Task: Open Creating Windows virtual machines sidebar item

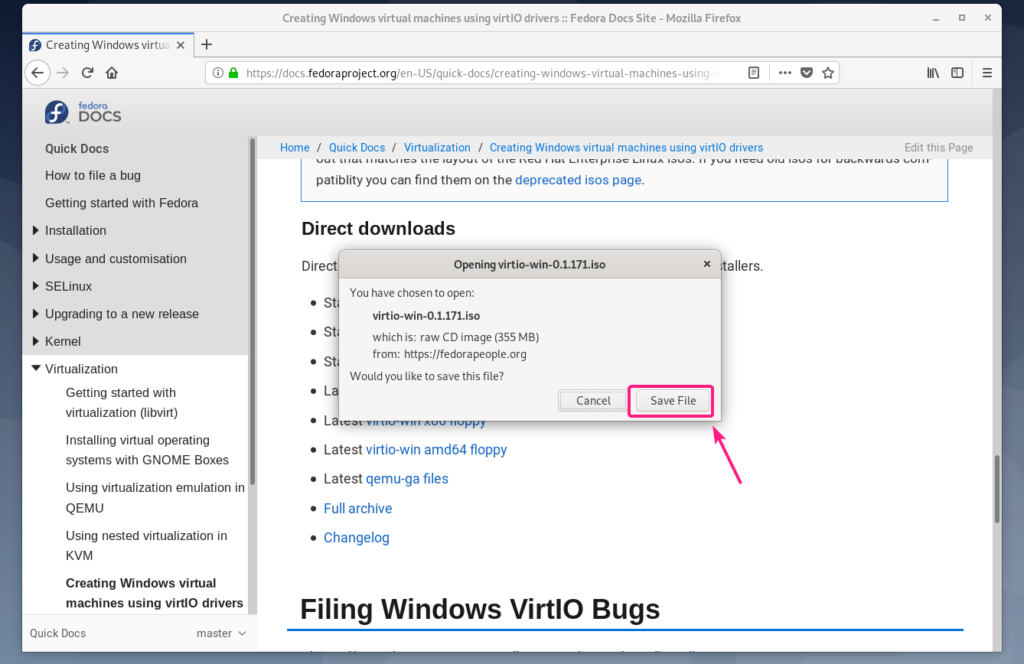Action: (154, 593)
